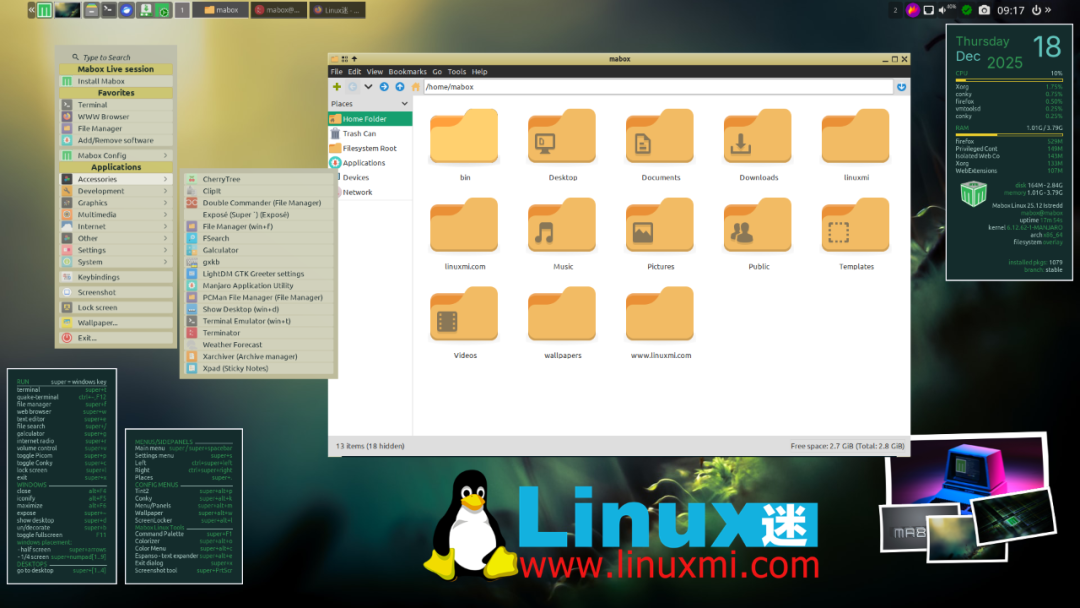Image resolution: width=1080 pixels, height=608 pixels.
Task: Launch terminal from top panel icon
Action: pyautogui.click(x=108, y=10)
